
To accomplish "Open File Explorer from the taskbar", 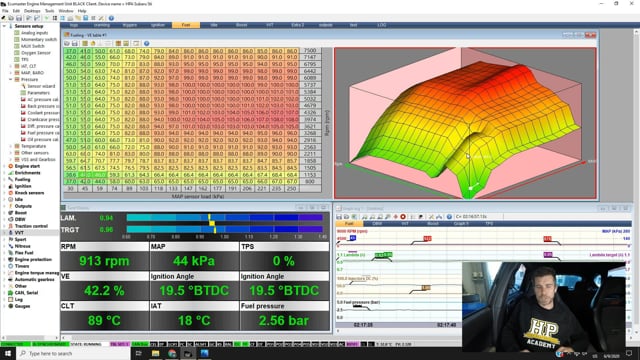I will [x=155, y=353].
